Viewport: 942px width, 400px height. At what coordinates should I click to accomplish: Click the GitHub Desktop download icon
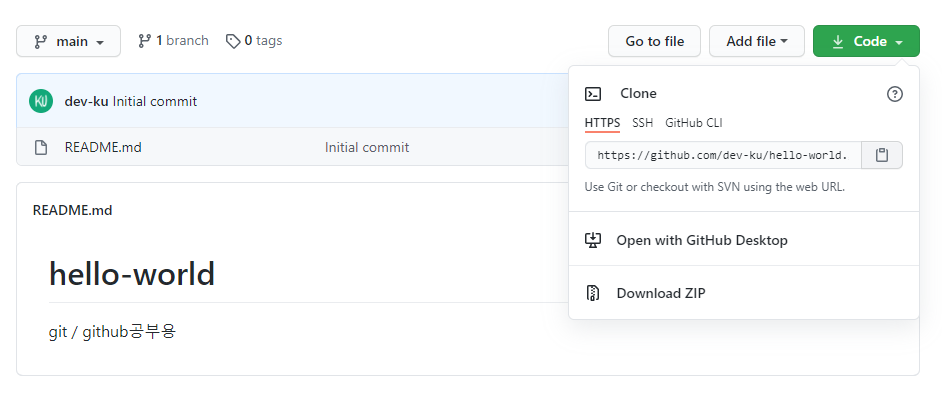tap(593, 240)
